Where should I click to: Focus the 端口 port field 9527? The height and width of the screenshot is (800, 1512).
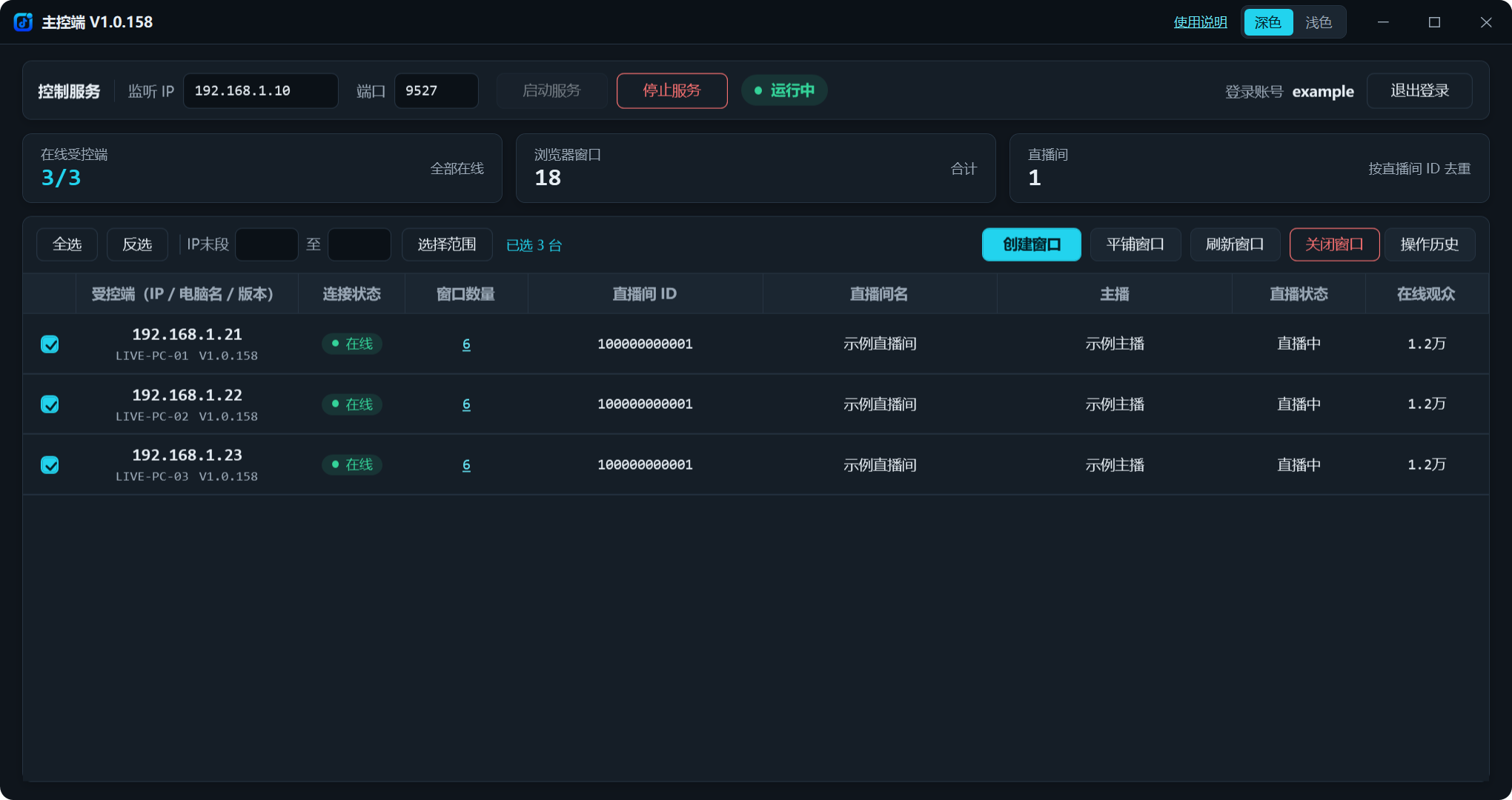437,90
